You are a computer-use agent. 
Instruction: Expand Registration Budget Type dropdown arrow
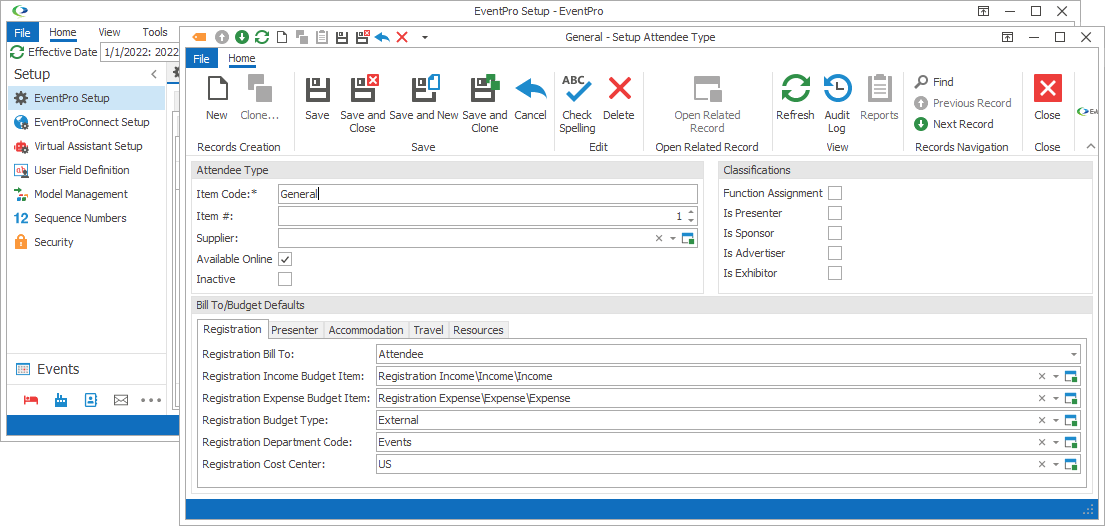coord(1056,420)
